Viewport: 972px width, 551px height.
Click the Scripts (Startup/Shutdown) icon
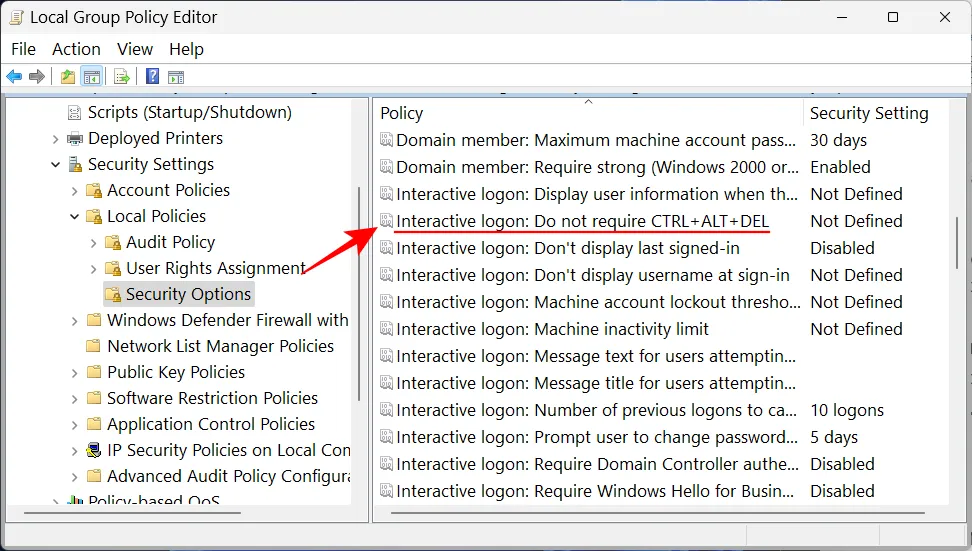click(74, 113)
